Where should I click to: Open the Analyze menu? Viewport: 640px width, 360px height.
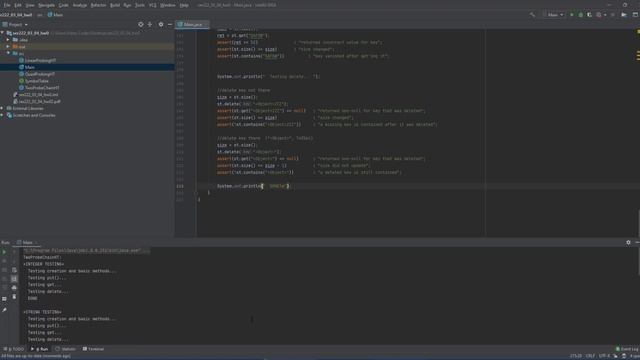(x=80, y=5)
